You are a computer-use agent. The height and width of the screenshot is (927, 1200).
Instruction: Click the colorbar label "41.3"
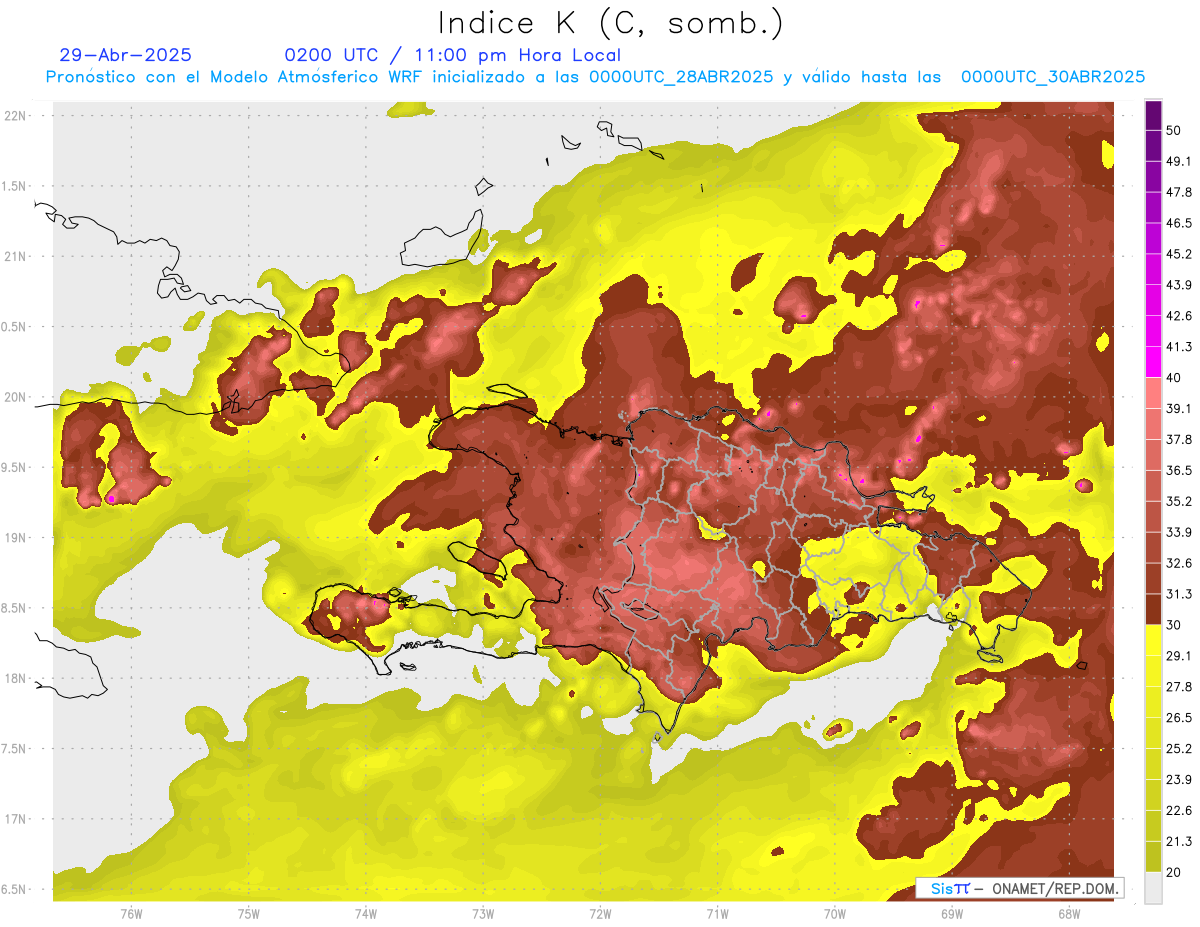pos(1179,347)
